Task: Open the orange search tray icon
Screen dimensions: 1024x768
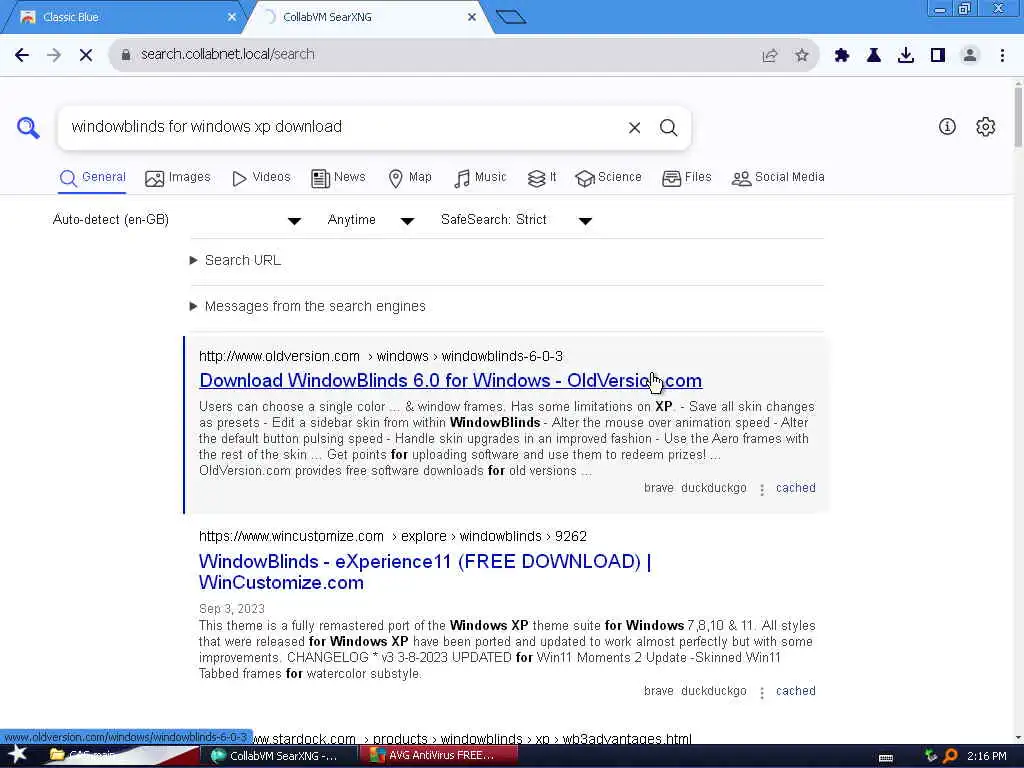Action: pos(950,756)
